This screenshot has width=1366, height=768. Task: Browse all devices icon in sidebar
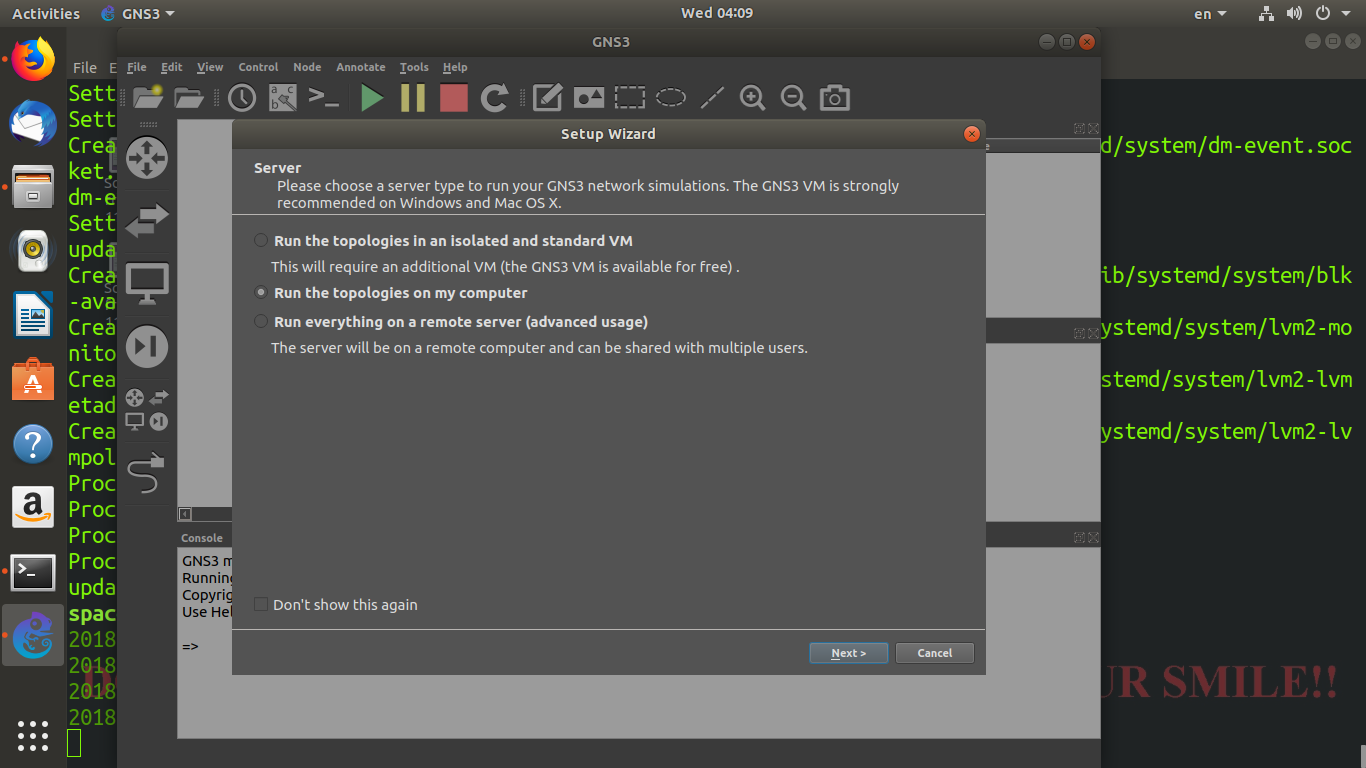(147, 409)
